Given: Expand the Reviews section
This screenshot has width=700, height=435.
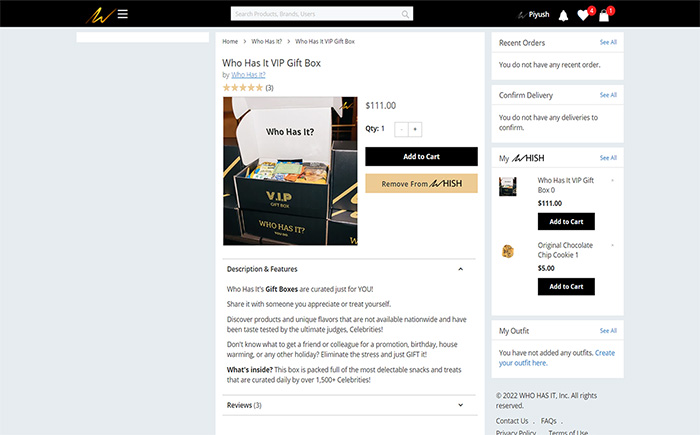Looking at the screenshot, I should click(x=460, y=405).
